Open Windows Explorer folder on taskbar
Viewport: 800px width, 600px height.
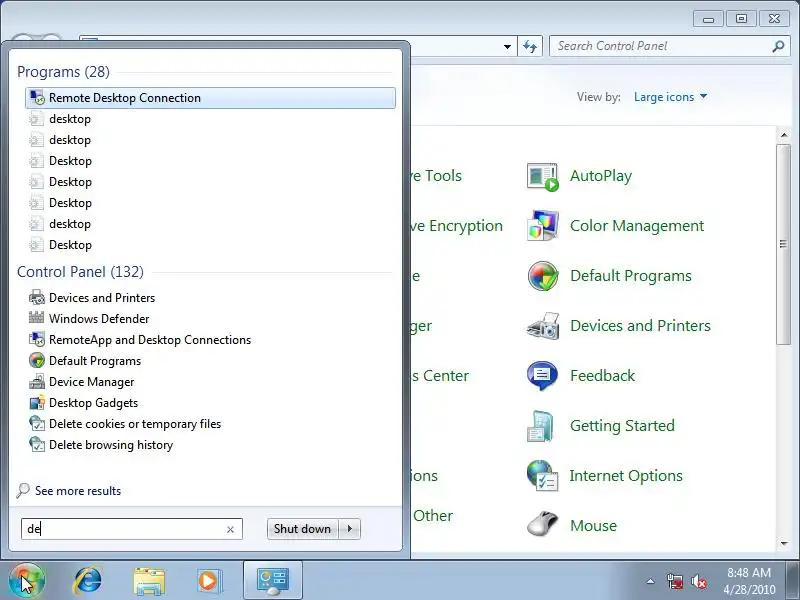(x=149, y=581)
